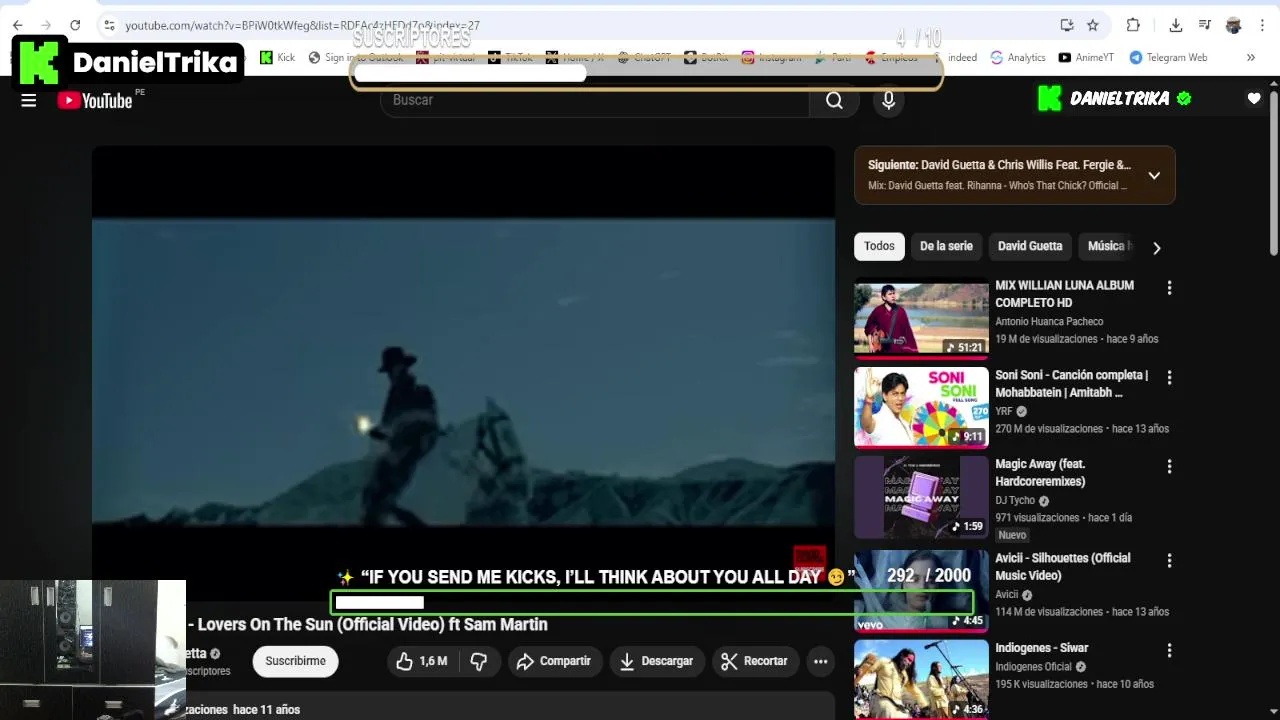Click the Magic Away video title

coord(1040,473)
